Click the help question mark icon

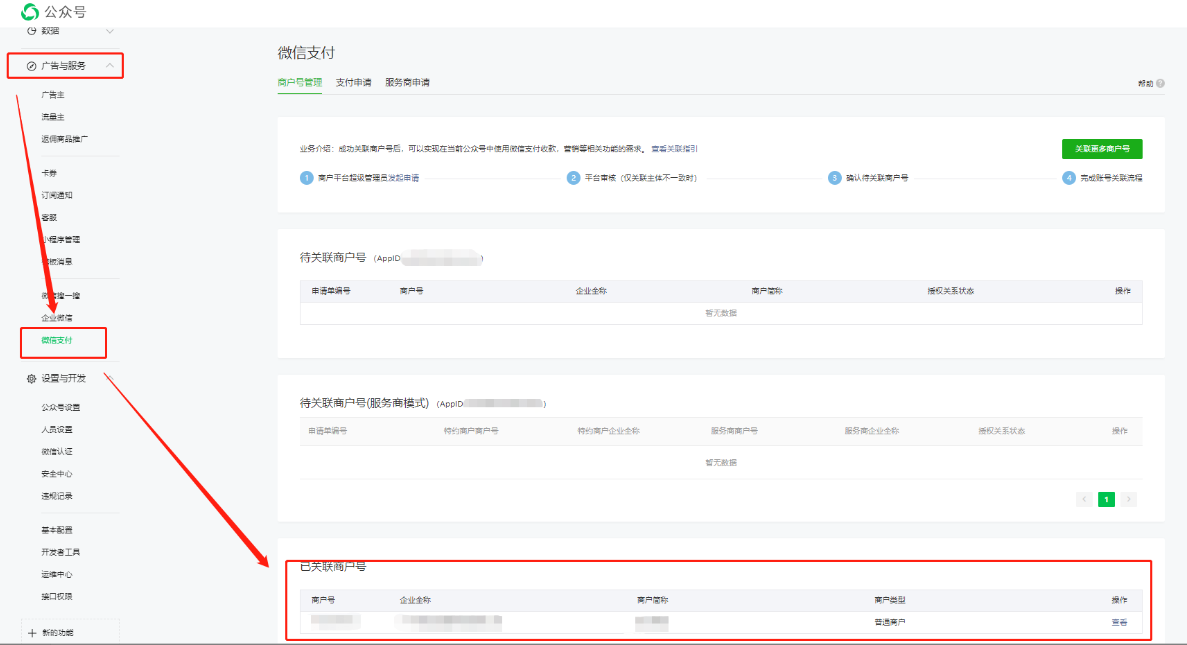pyautogui.click(x=1160, y=83)
